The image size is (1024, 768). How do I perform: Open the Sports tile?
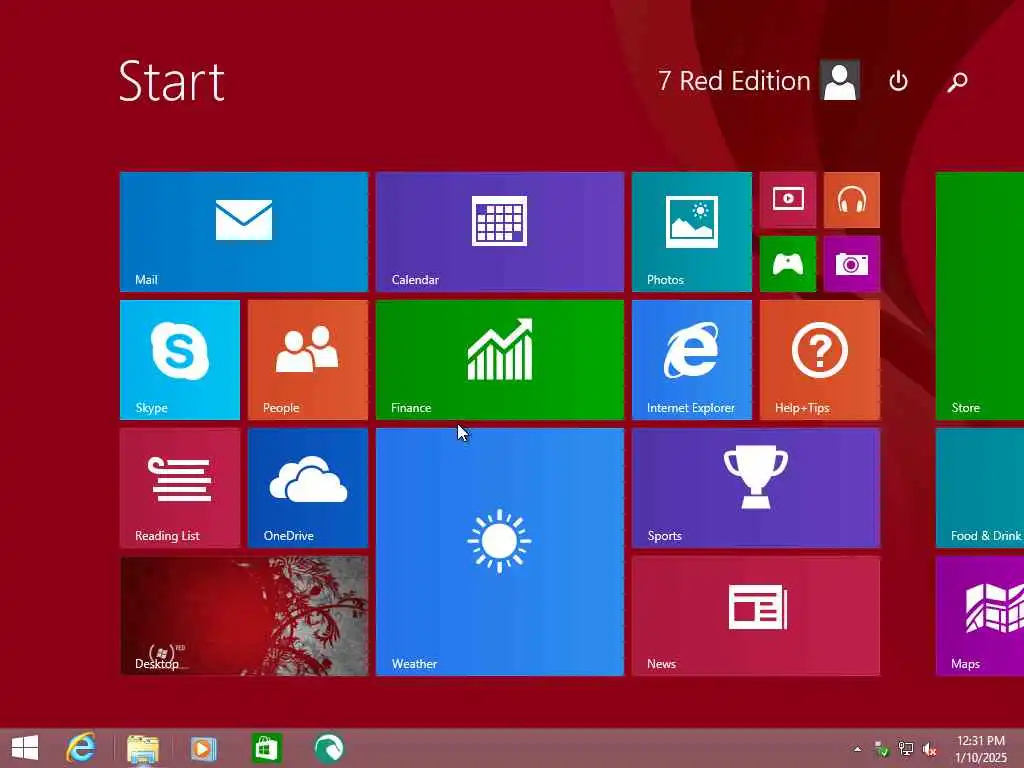(x=756, y=488)
